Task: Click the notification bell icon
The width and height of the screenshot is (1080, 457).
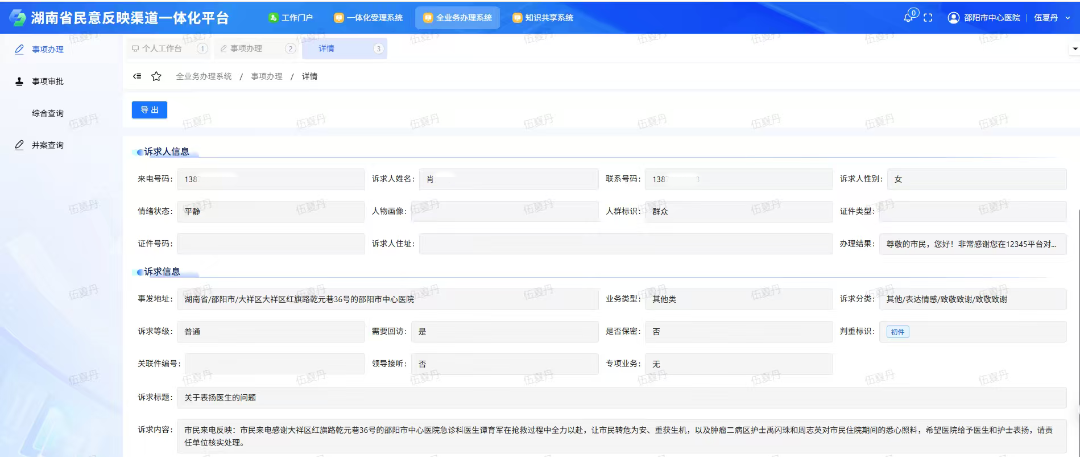Action: pyautogui.click(x=908, y=17)
